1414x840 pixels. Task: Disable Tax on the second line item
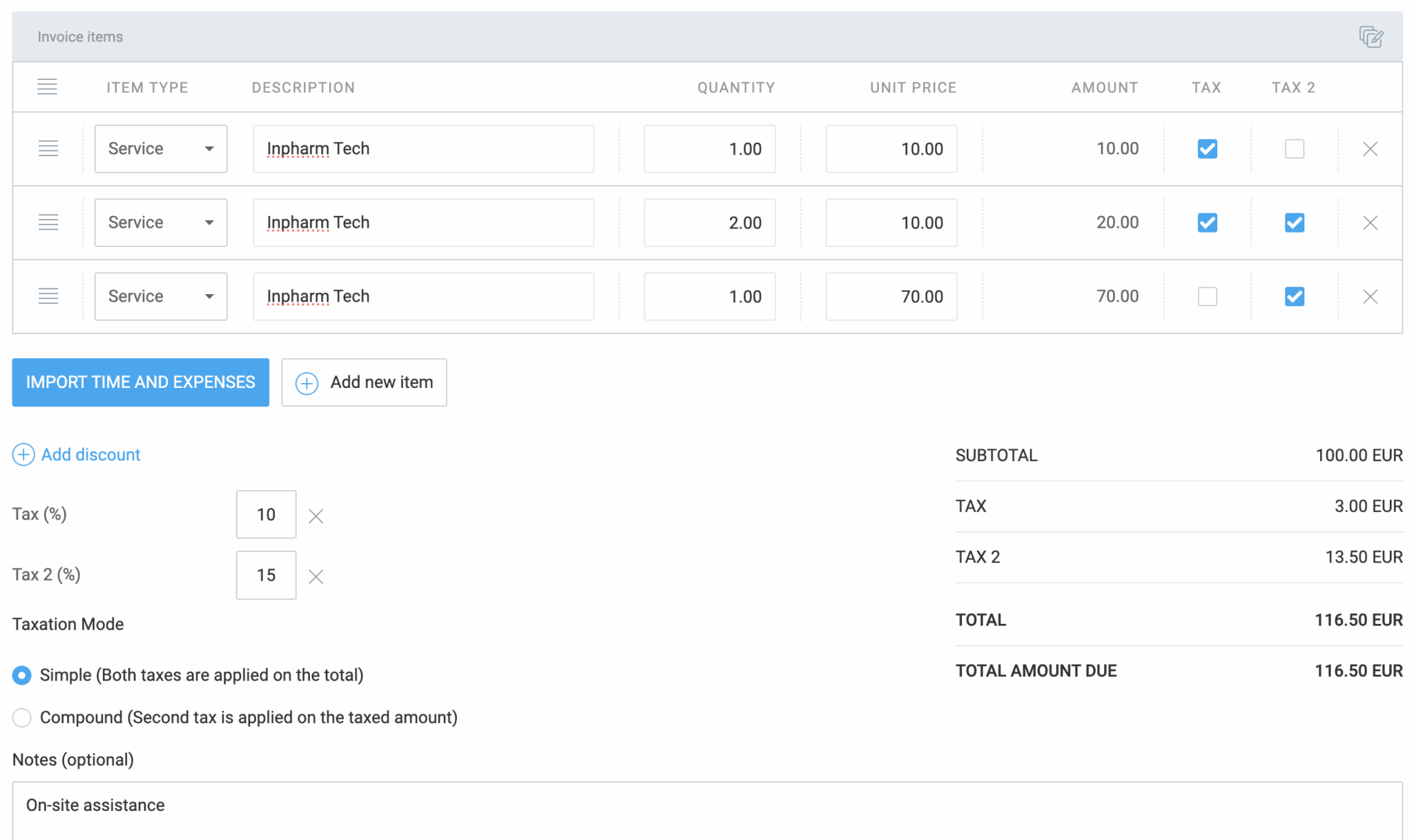pyautogui.click(x=1206, y=222)
